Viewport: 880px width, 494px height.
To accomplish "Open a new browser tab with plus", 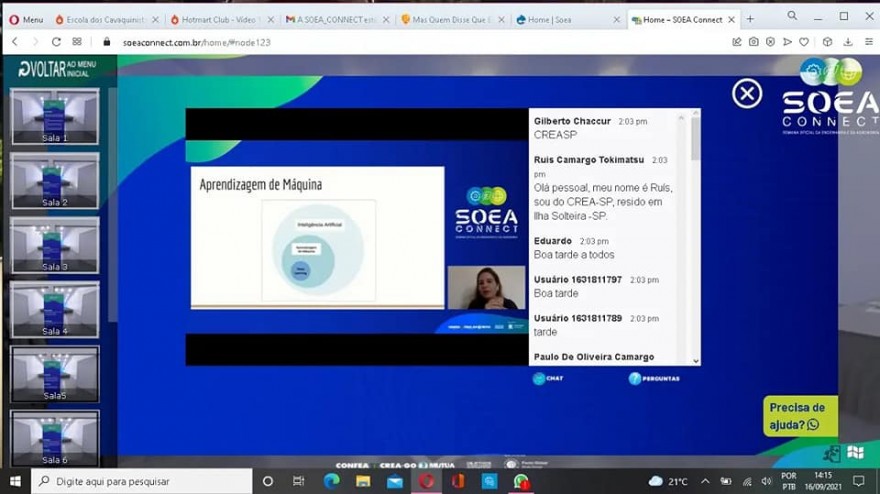I will pos(750,18).
